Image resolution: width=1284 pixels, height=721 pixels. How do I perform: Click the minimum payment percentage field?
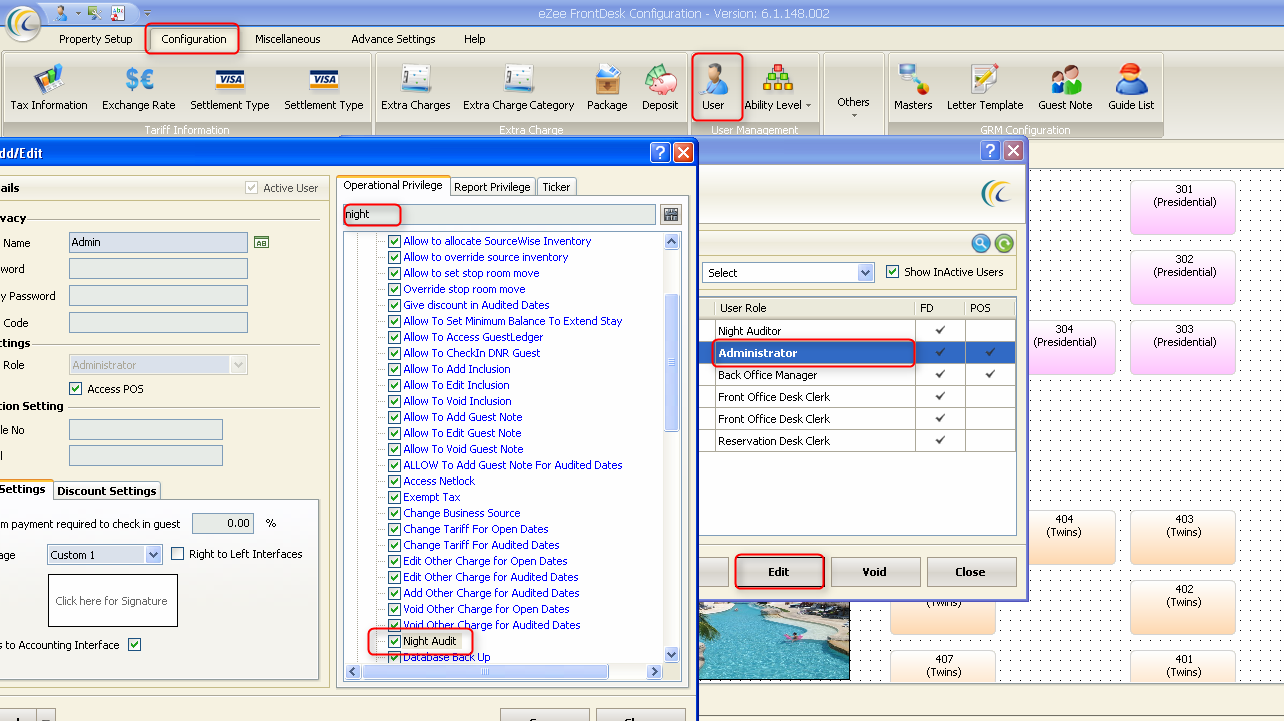(223, 523)
